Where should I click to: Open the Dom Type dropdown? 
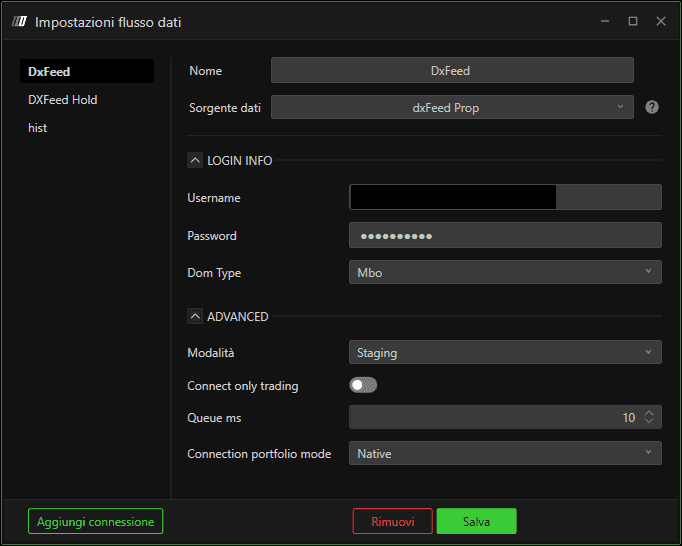pyautogui.click(x=505, y=272)
